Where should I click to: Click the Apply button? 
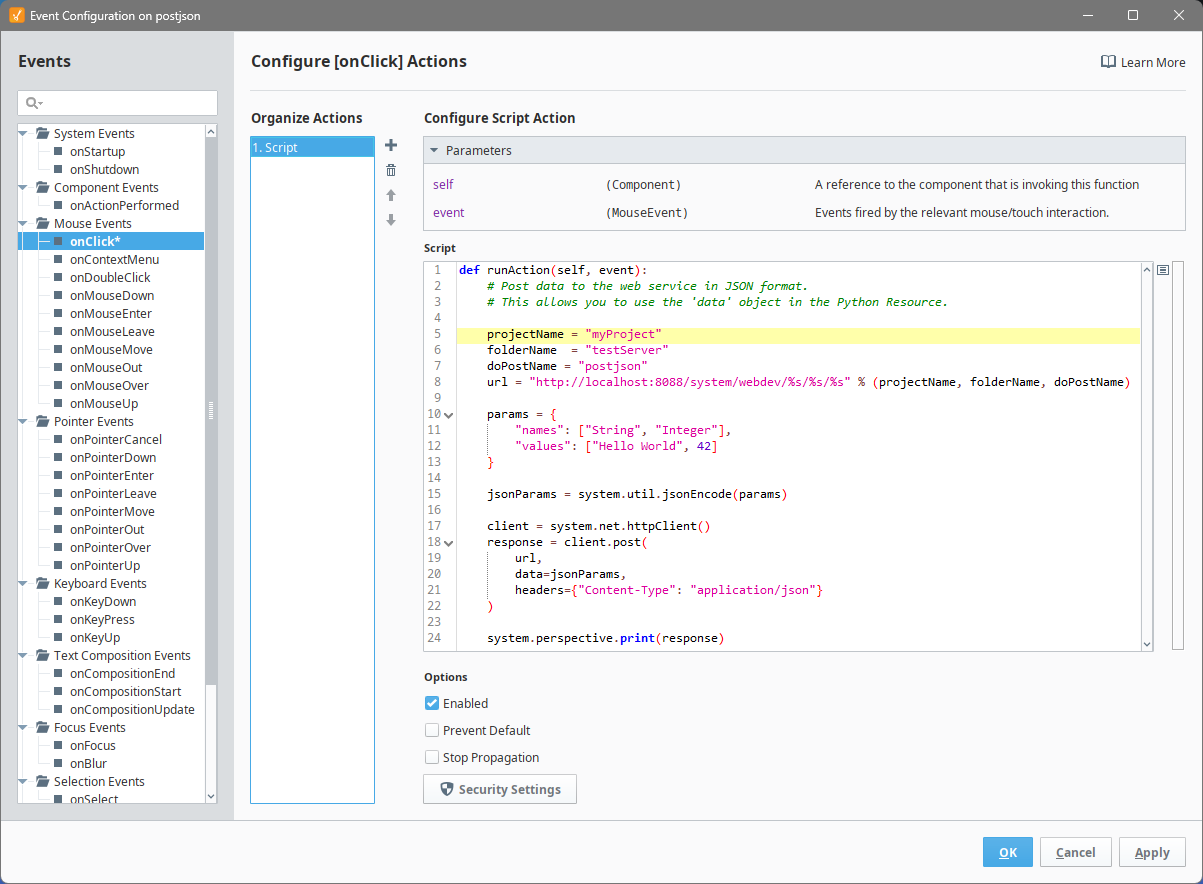pos(1151,852)
